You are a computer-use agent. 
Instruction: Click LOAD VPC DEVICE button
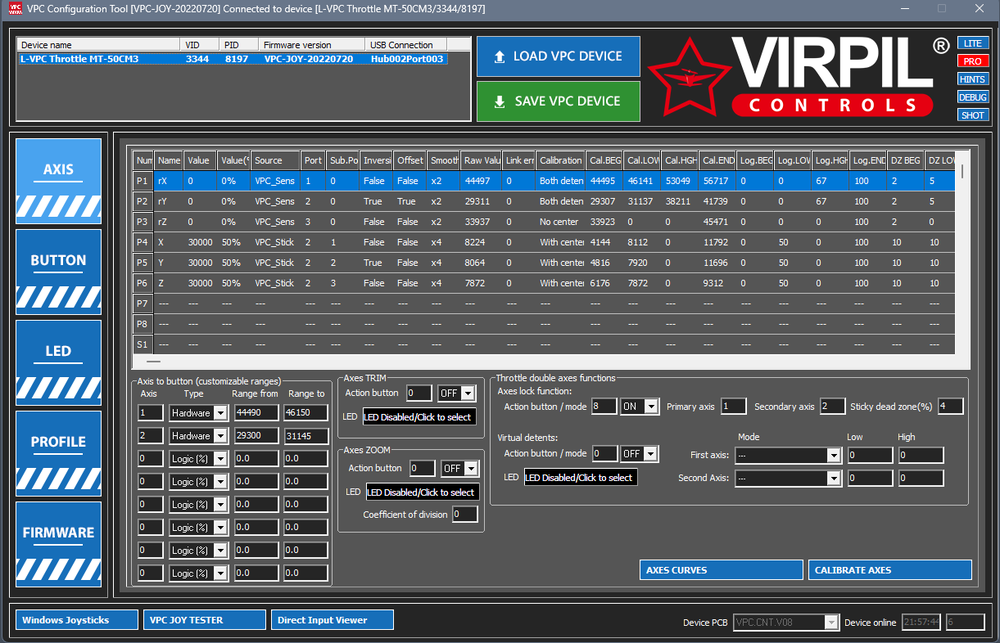pos(559,56)
